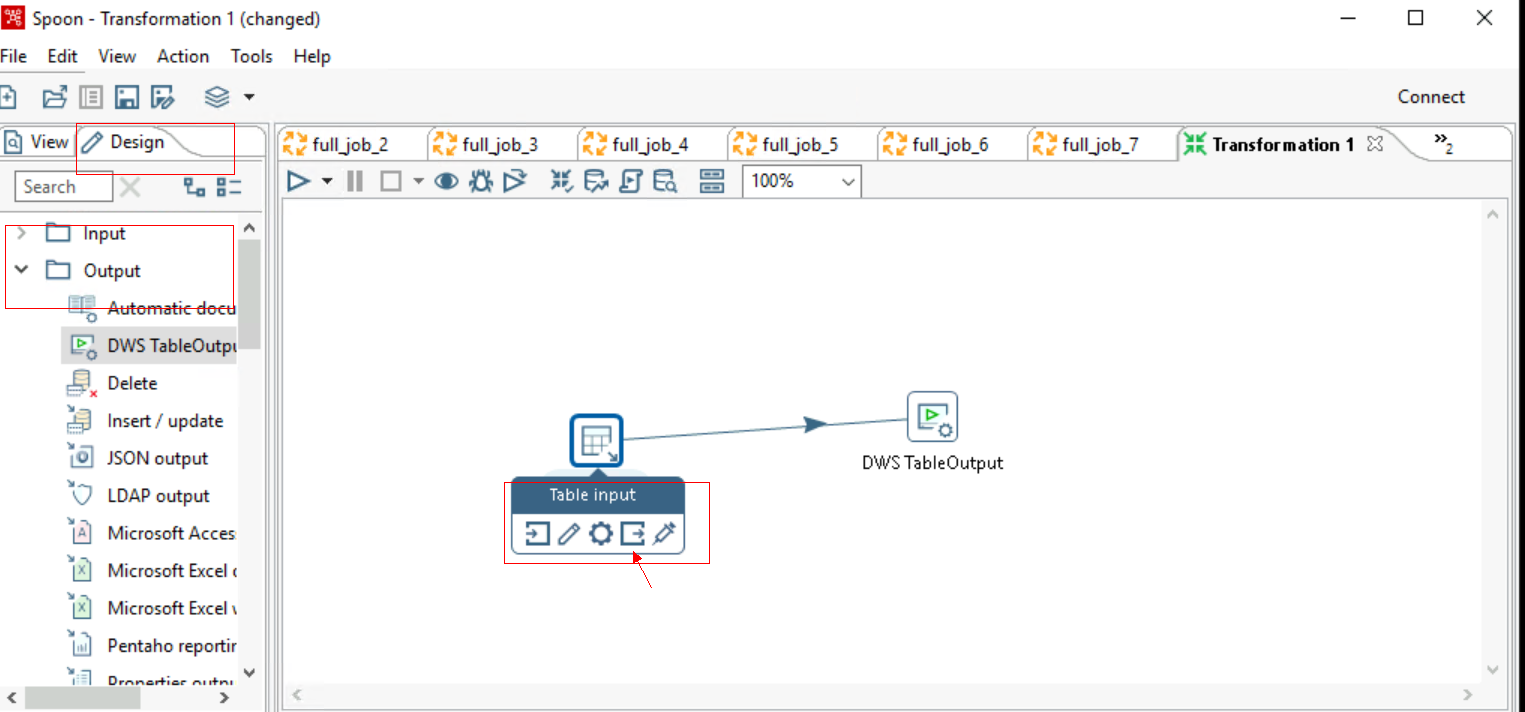Select the LDAP output step

click(138, 496)
